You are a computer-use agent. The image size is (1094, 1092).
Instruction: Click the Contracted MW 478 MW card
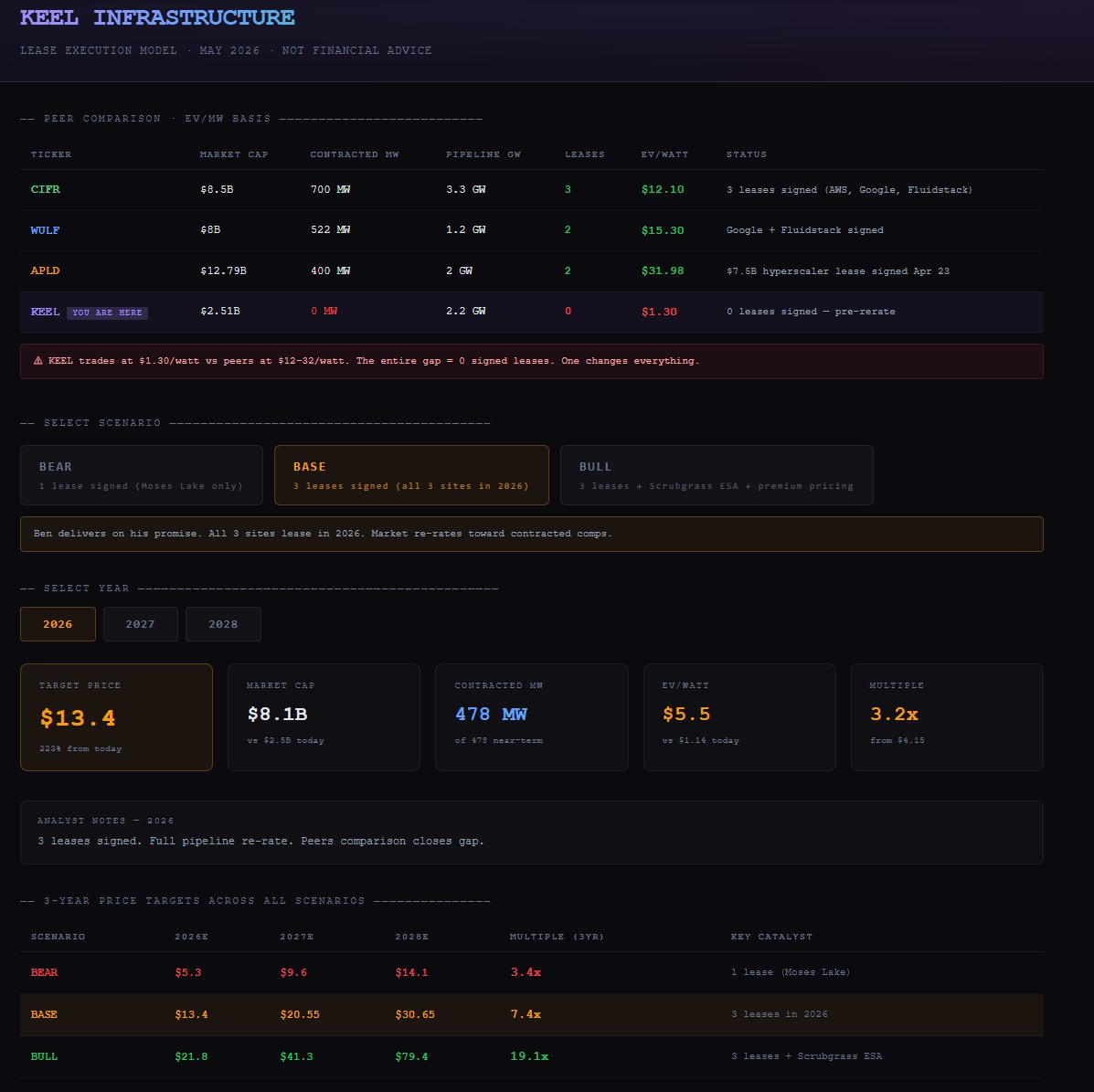pyautogui.click(x=532, y=717)
